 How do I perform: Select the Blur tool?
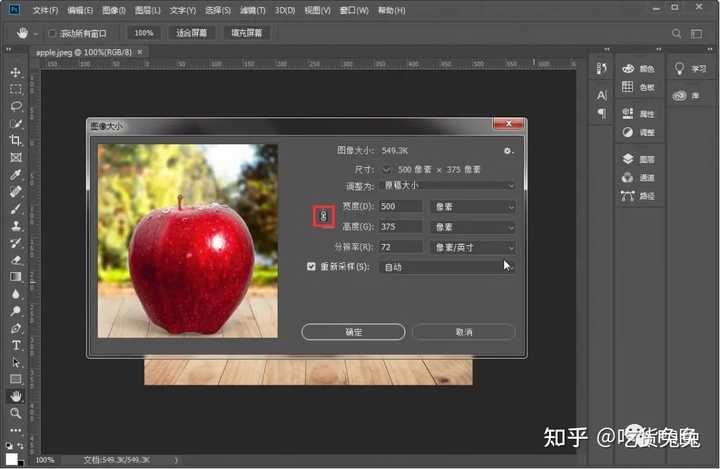[16, 294]
